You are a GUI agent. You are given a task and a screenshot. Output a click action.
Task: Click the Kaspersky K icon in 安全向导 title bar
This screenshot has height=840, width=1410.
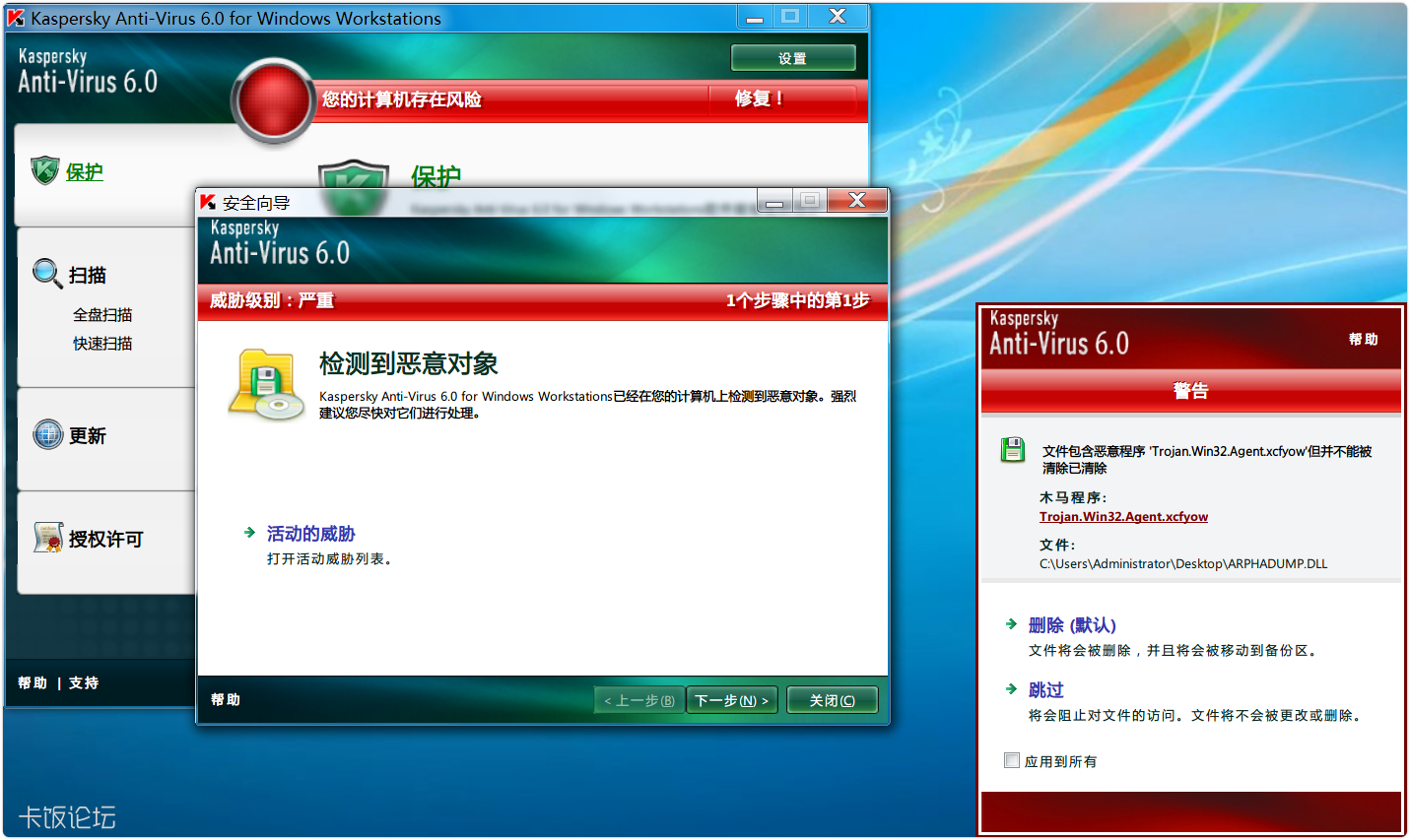(208, 202)
